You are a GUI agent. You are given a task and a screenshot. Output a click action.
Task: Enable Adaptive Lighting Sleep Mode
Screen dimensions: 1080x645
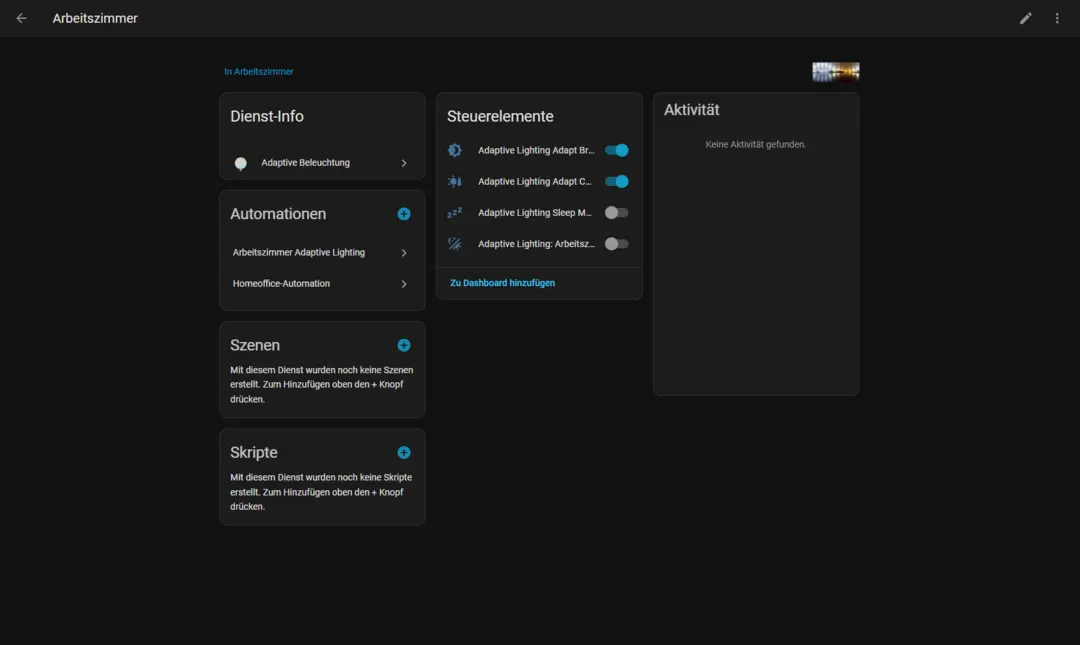[x=617, y=212]
